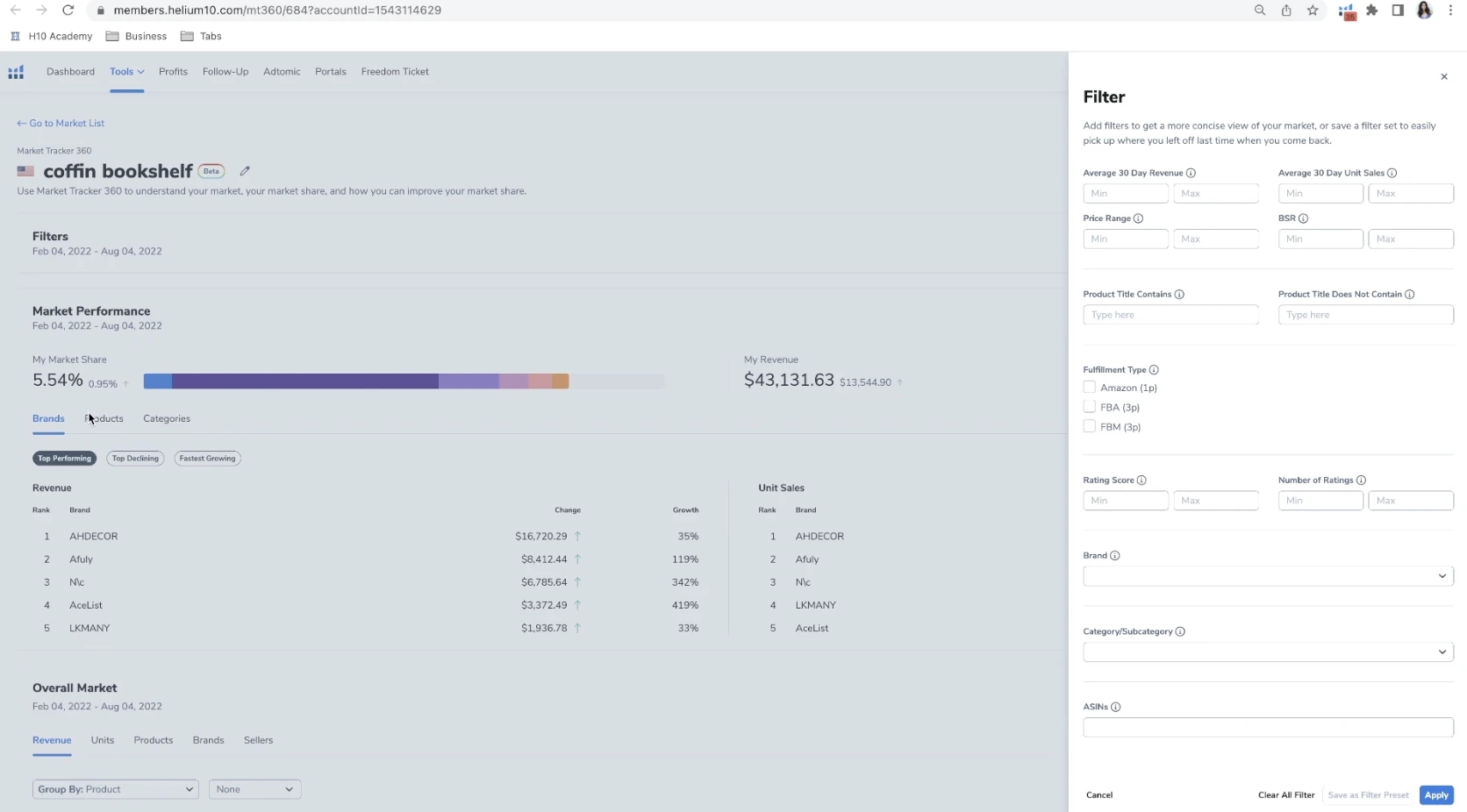1467x812 pixels.
Task: Reload the page with browser refresh icon
Action: (68, 11)
